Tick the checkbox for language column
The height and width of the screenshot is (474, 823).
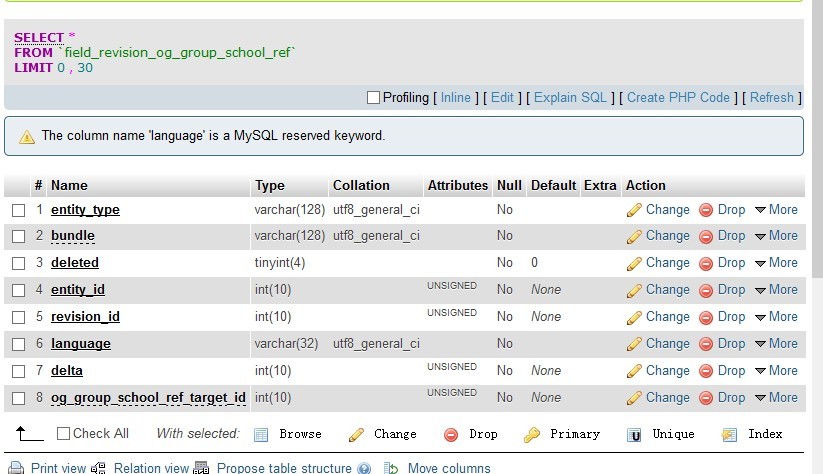pyautogui.click(x=18, y=344)
